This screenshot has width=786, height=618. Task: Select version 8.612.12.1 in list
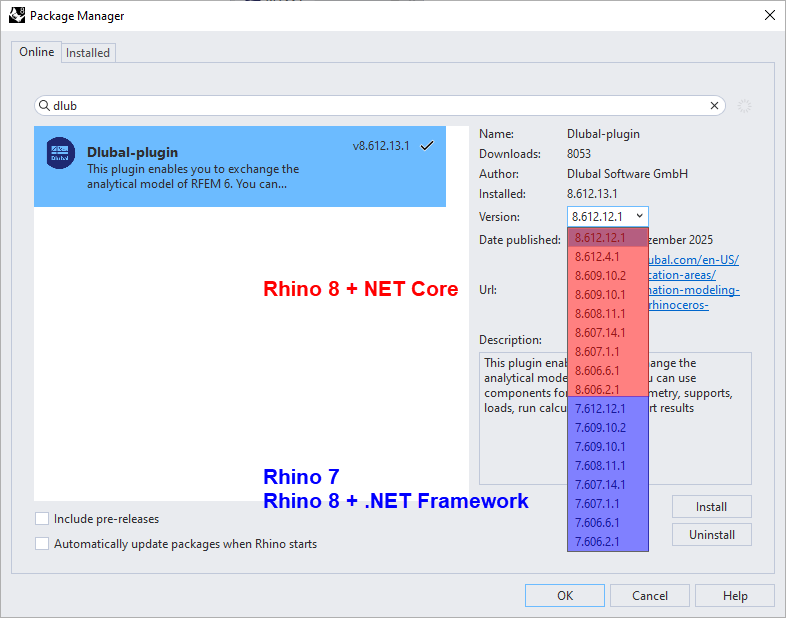[x=608, y=238]
